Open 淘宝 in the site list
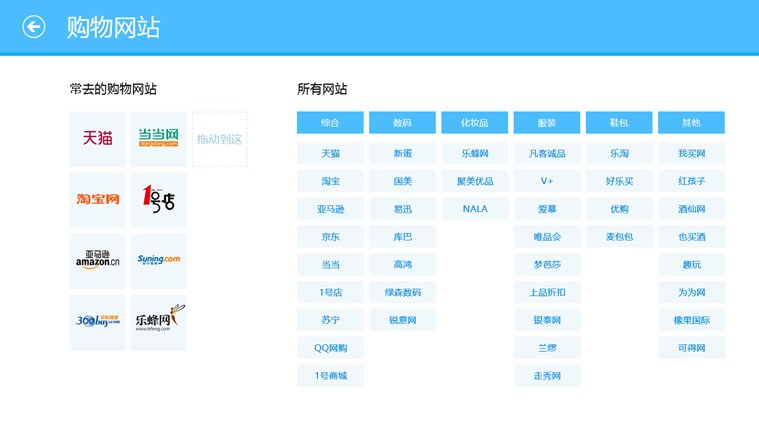 point(330,181)
